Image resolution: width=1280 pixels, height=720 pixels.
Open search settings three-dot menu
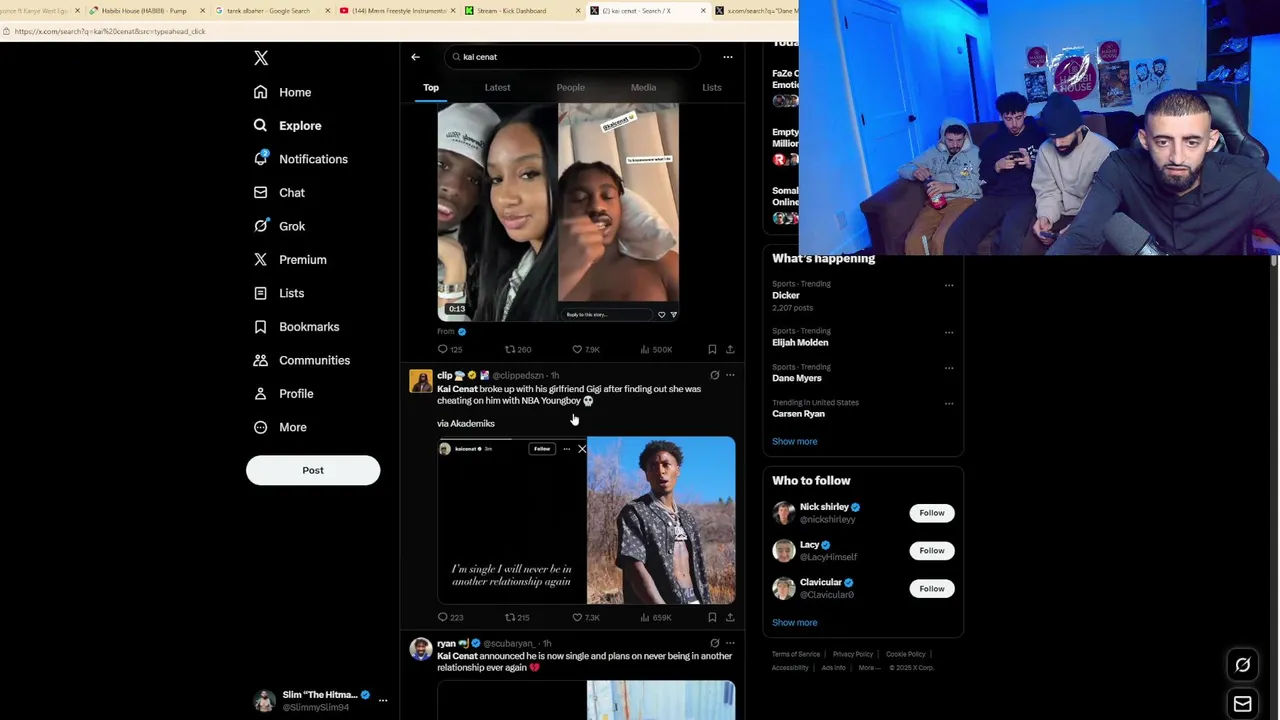click(x=728, y=57)
